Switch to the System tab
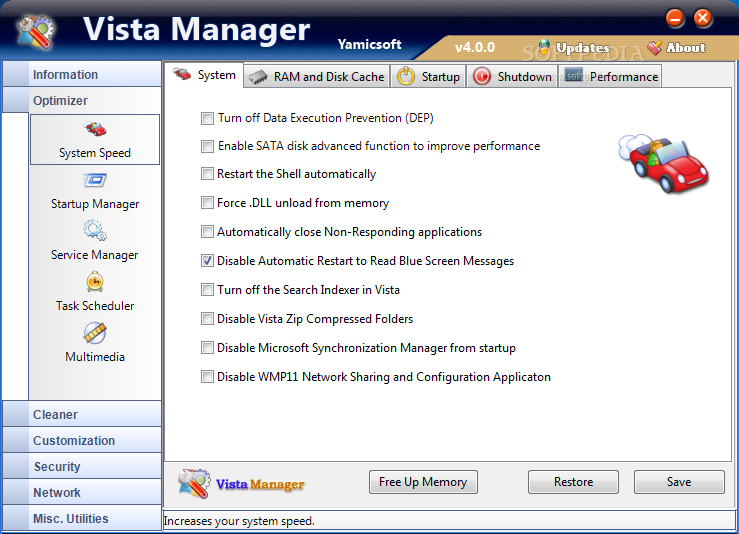Screen dimensions: 739x534 204,75
